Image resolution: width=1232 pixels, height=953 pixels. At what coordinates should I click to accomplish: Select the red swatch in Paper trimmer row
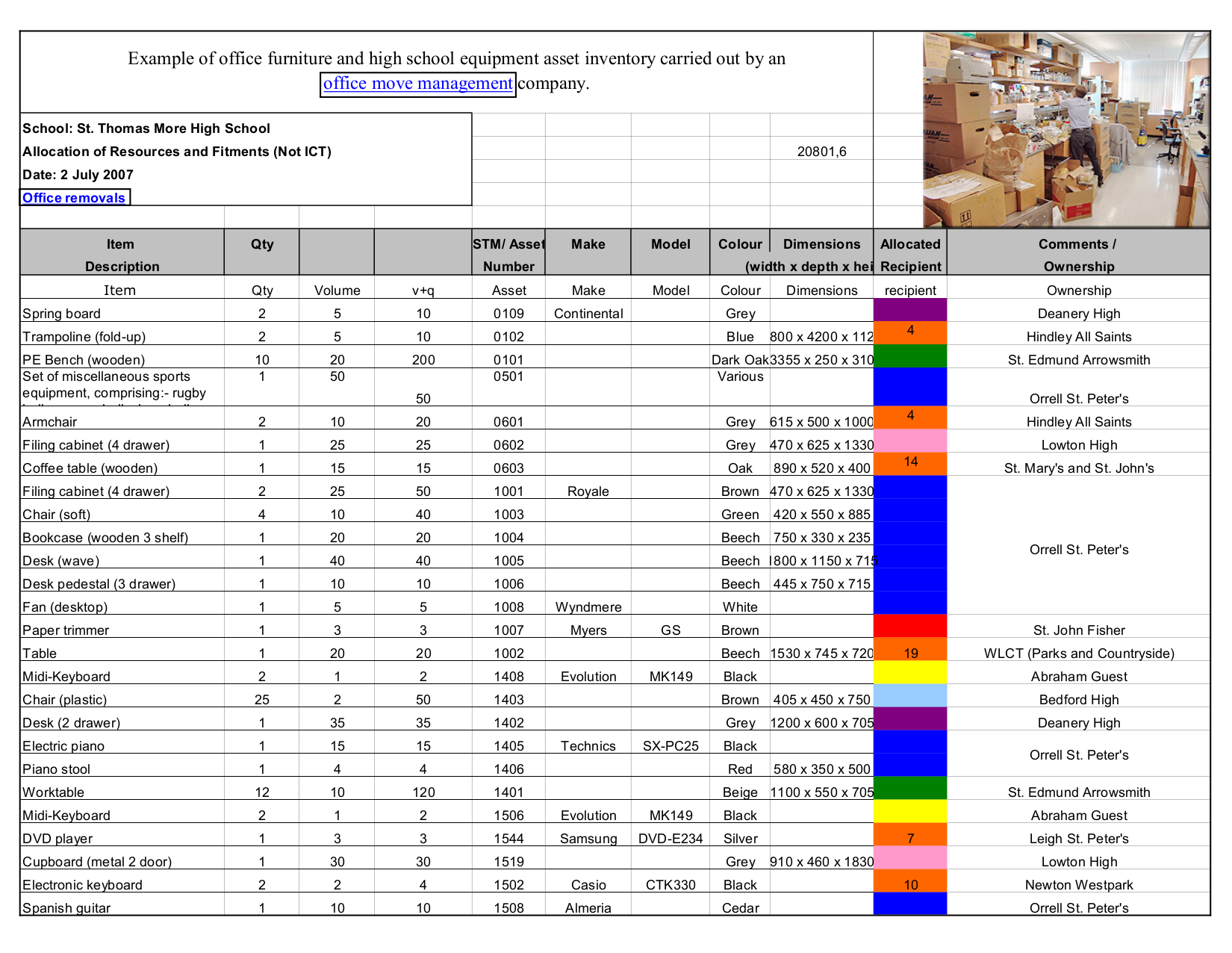(910, 627)
